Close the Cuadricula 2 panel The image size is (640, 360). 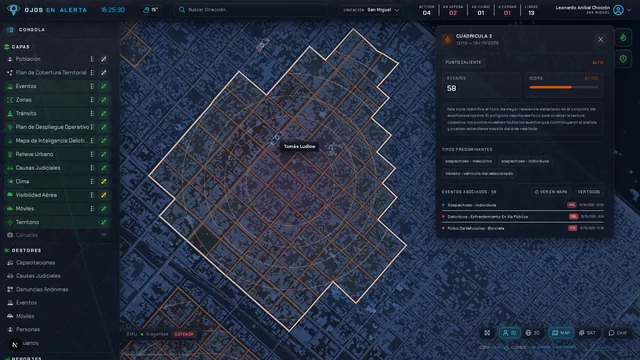(x=600, y=40)
